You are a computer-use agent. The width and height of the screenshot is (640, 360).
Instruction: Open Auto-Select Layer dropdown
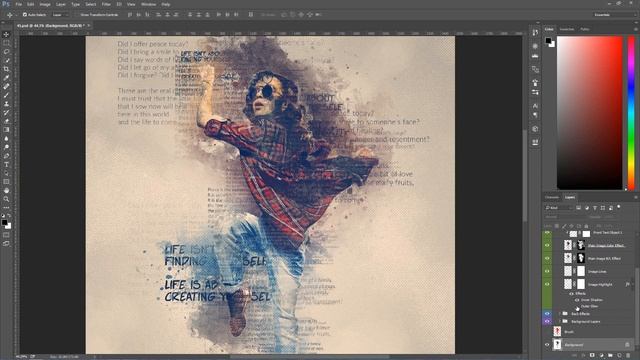(60, 15)
